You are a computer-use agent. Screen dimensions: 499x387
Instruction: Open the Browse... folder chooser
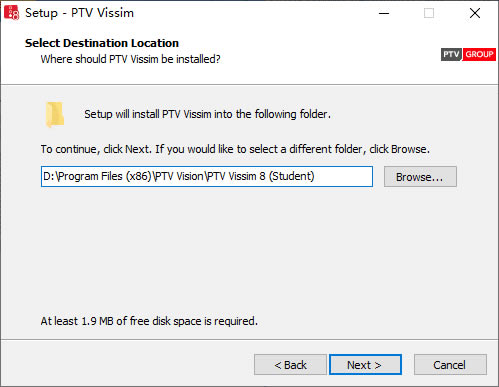(420, 177)
